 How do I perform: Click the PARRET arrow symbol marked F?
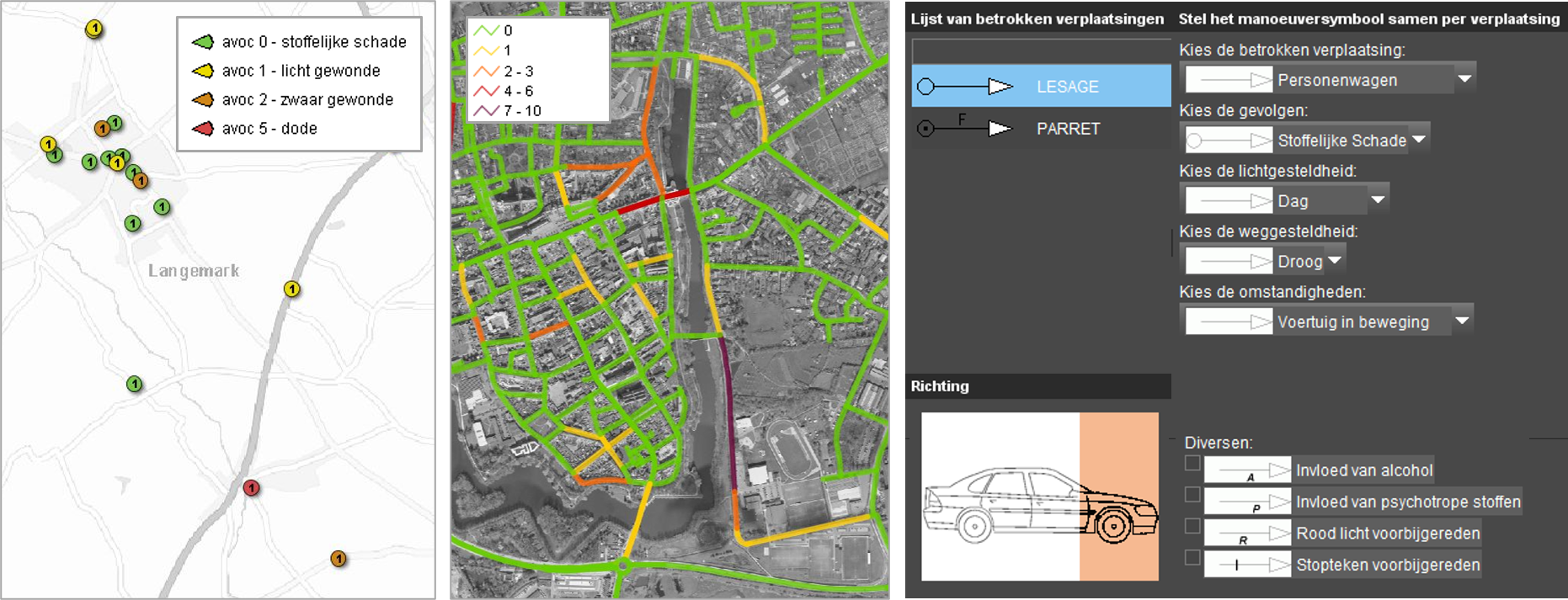[x=964, y=127]
